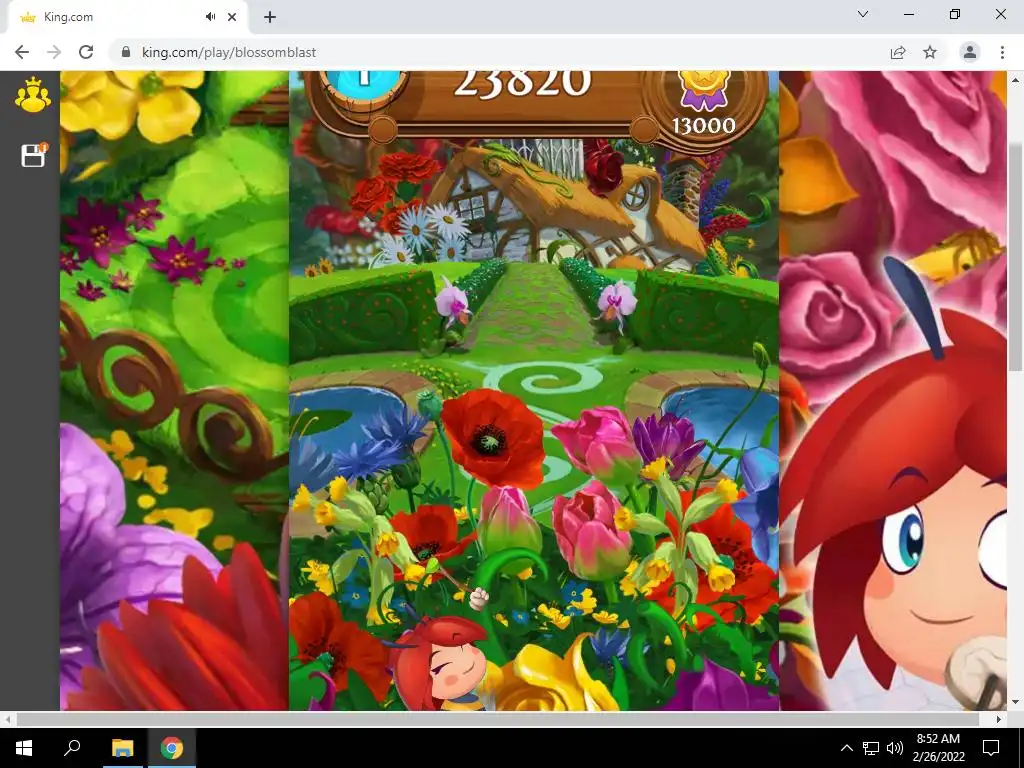This screenshot has height=768, width=1024.
Task: Click the vertical page scrollbar thumb
Action: point(1015,255)
